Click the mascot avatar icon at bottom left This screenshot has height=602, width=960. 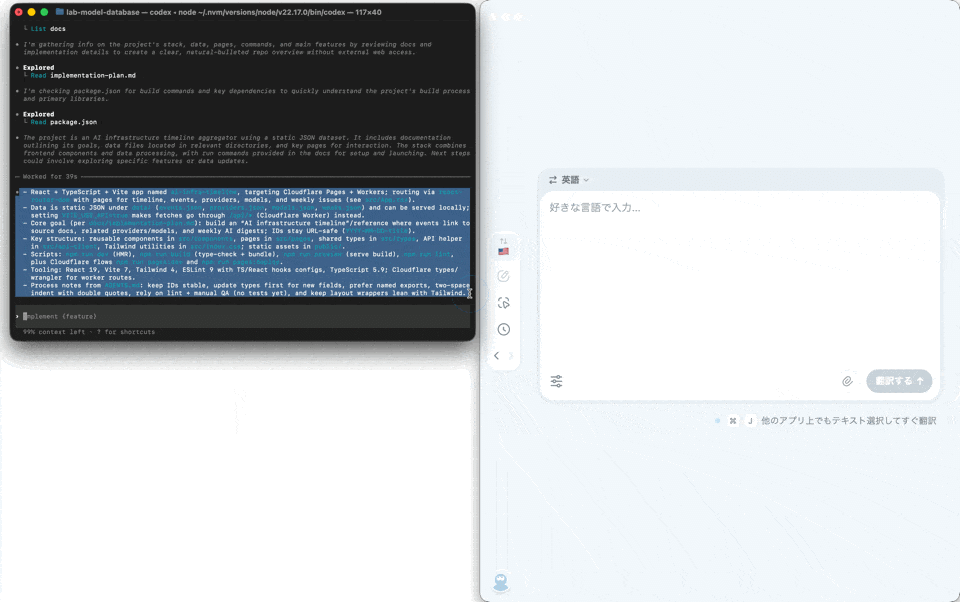[x=501, y=583]
